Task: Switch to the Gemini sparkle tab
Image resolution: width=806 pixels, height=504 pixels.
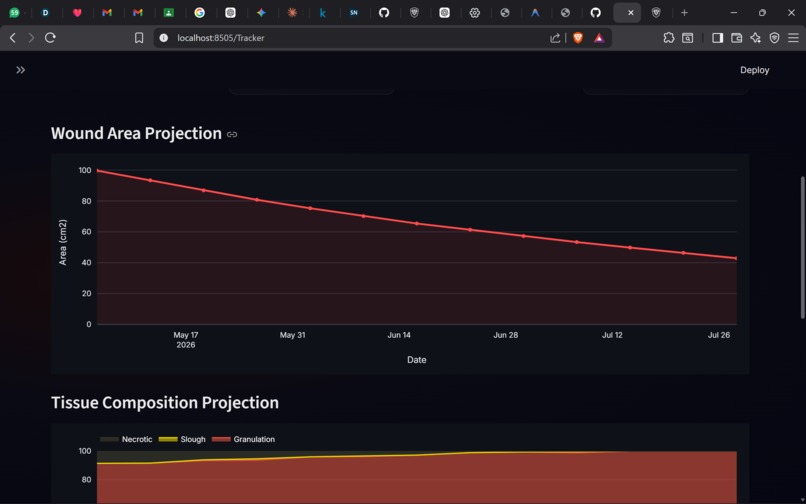Action: point(261,13)
